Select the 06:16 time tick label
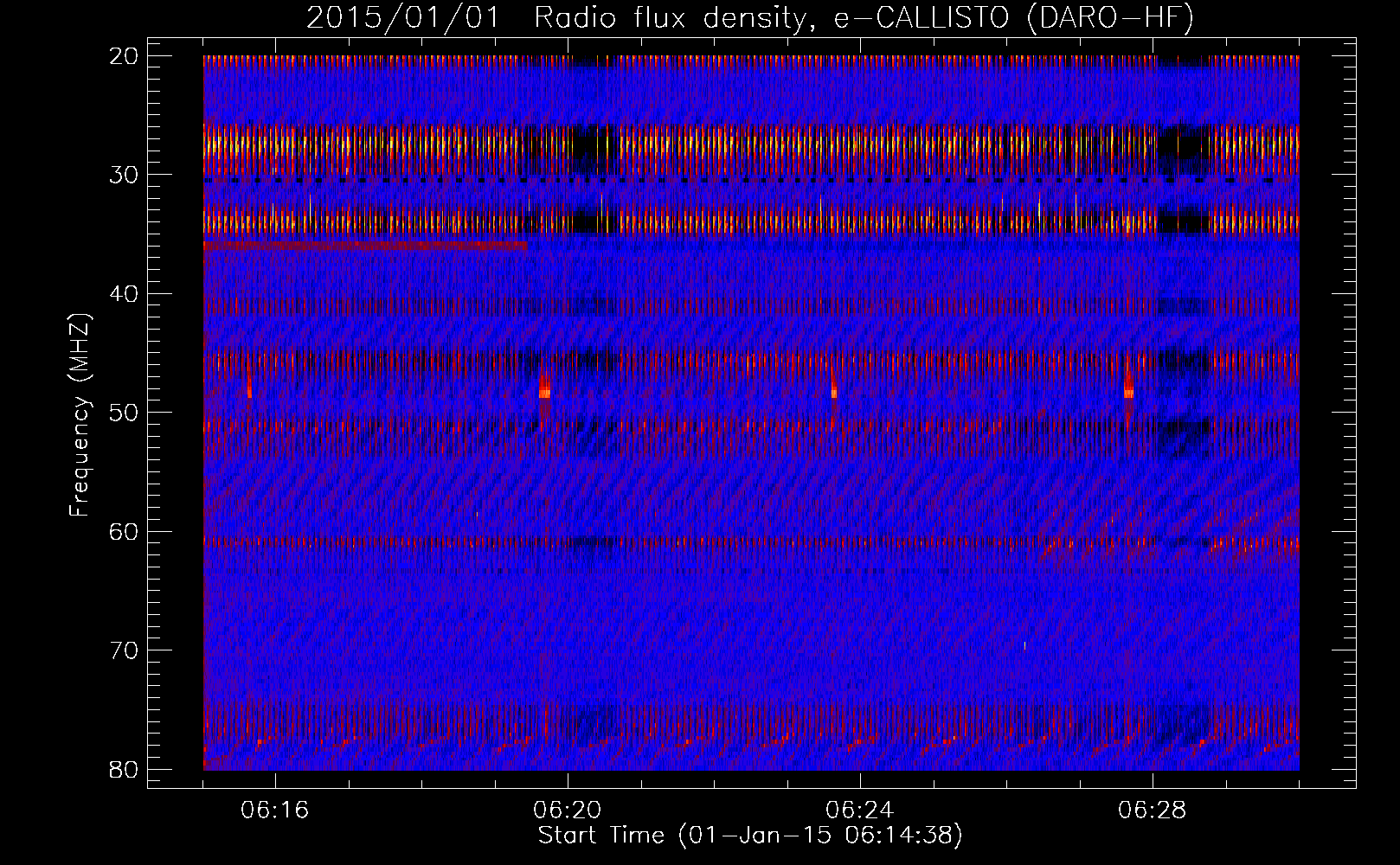The image size is (1400, 865). click(275, 811)
